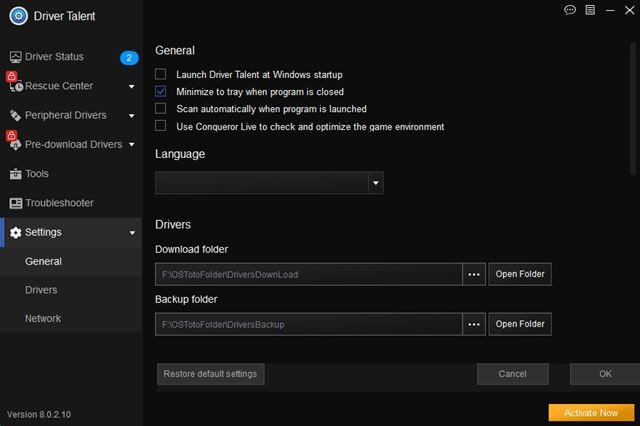The height and width of the screenshot is (426, 640).
Task: Click the Backup folder path field
Action: pyautogui.click(x=309, y=324)
